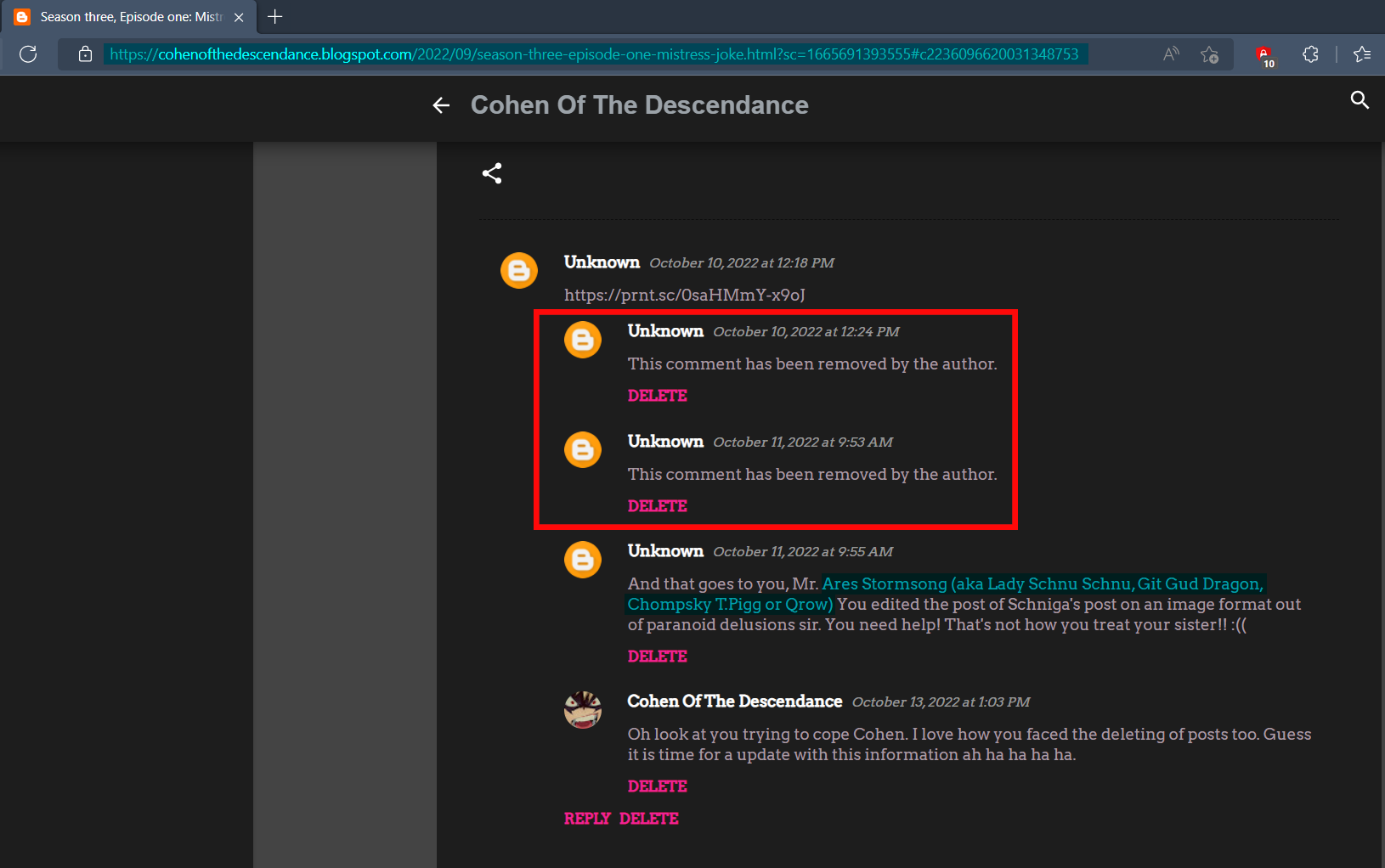The image size is (1385, 868).
Task: Click timestamp October 13, 2022 at 1:03 PM
Action: coord(941,702)
